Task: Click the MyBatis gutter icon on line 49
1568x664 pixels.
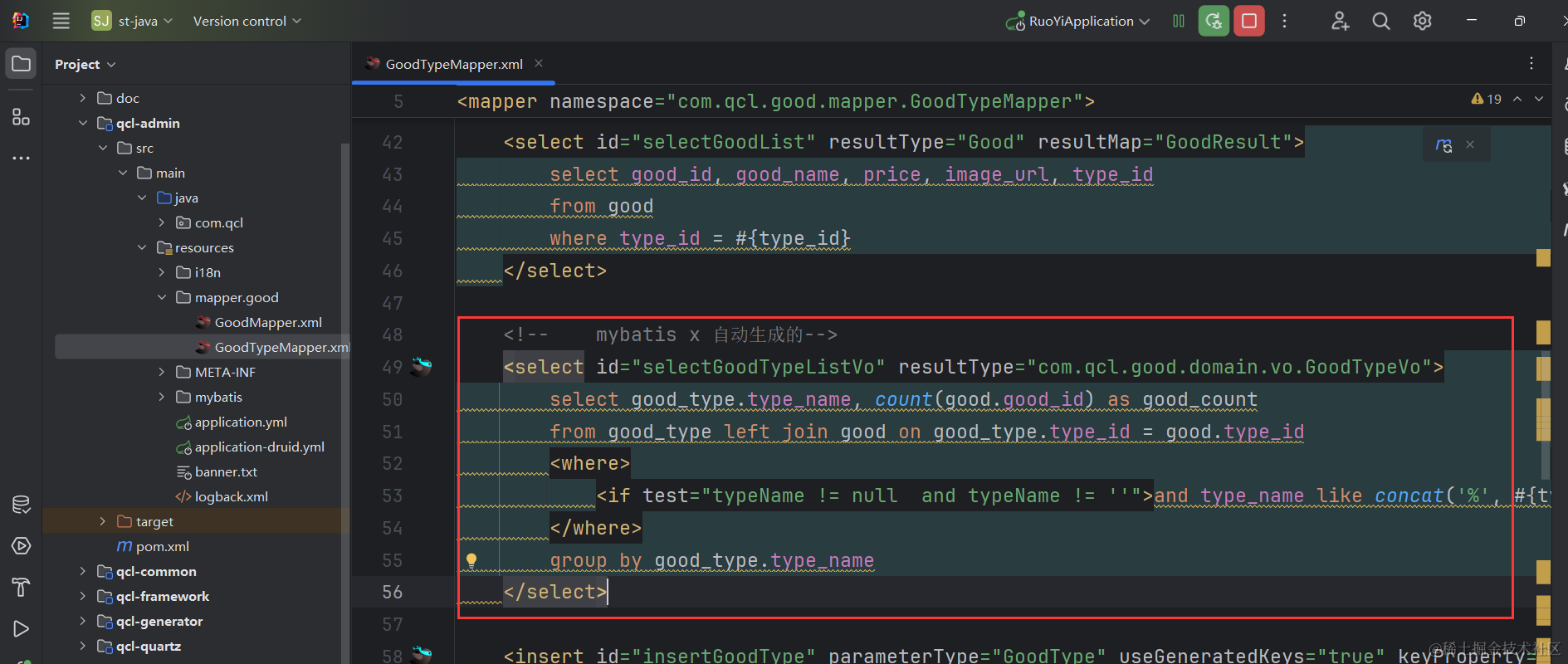Action: [422, 367]
